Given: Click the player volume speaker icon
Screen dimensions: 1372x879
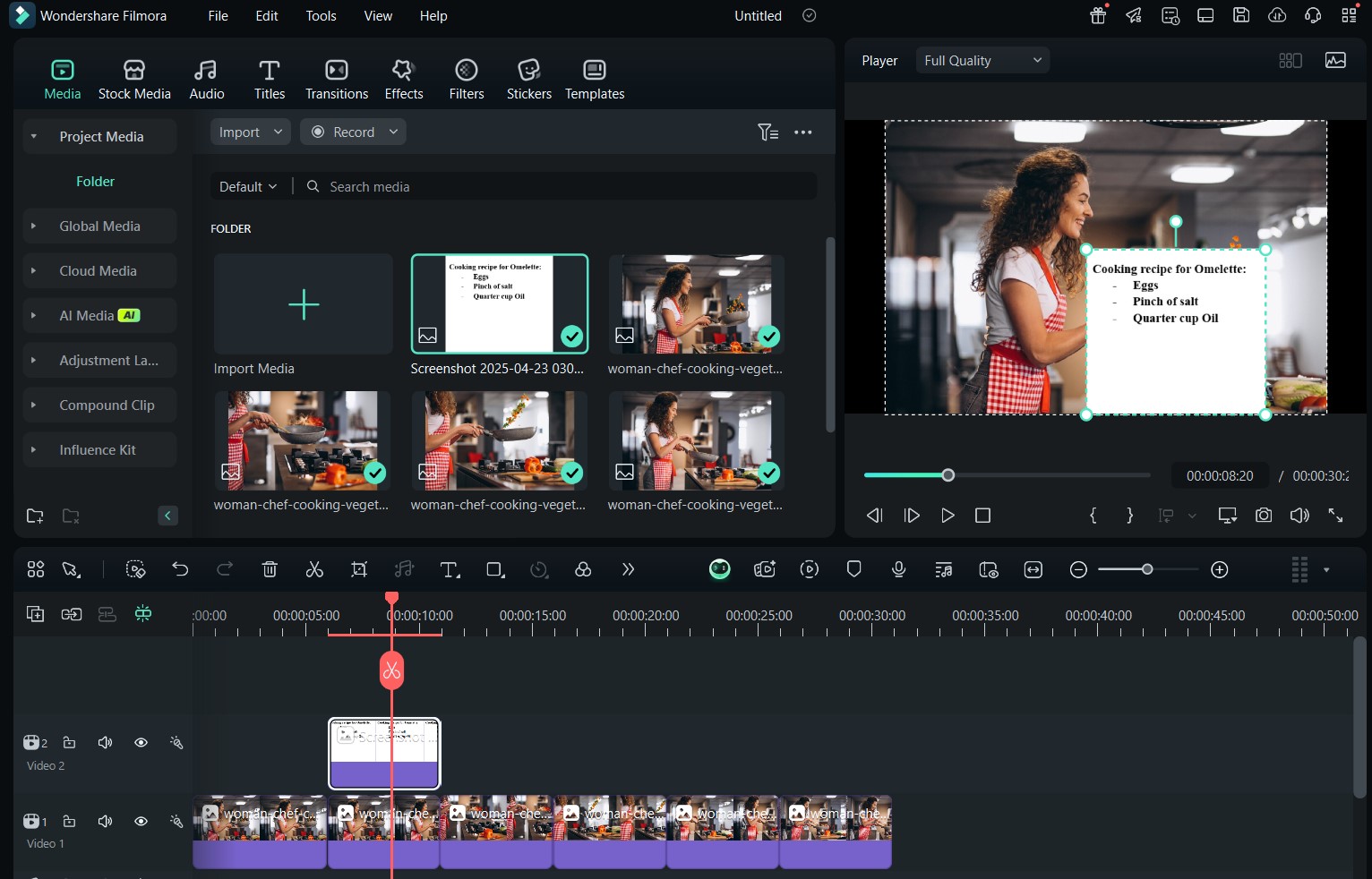Looking at the screenshot, I should pos(1299,516).
